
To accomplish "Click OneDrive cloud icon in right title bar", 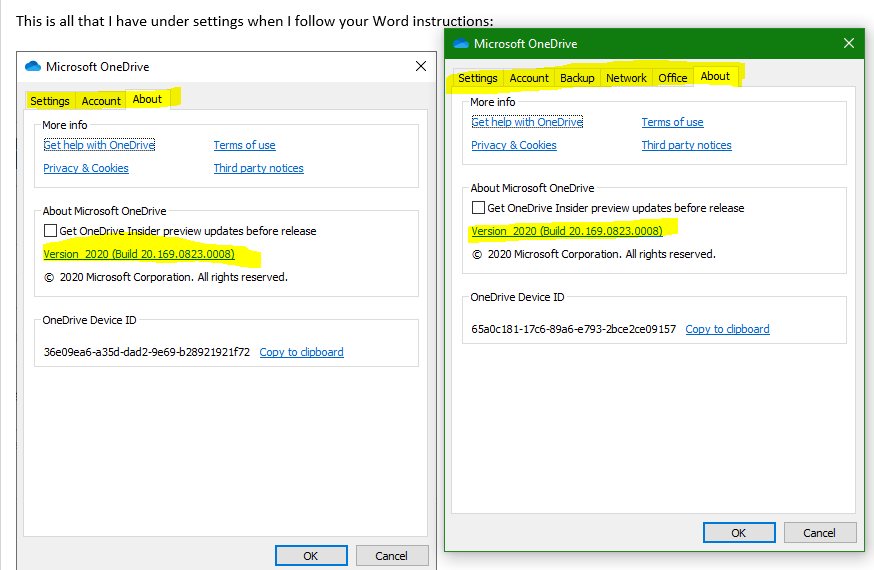I will (461, 43).
